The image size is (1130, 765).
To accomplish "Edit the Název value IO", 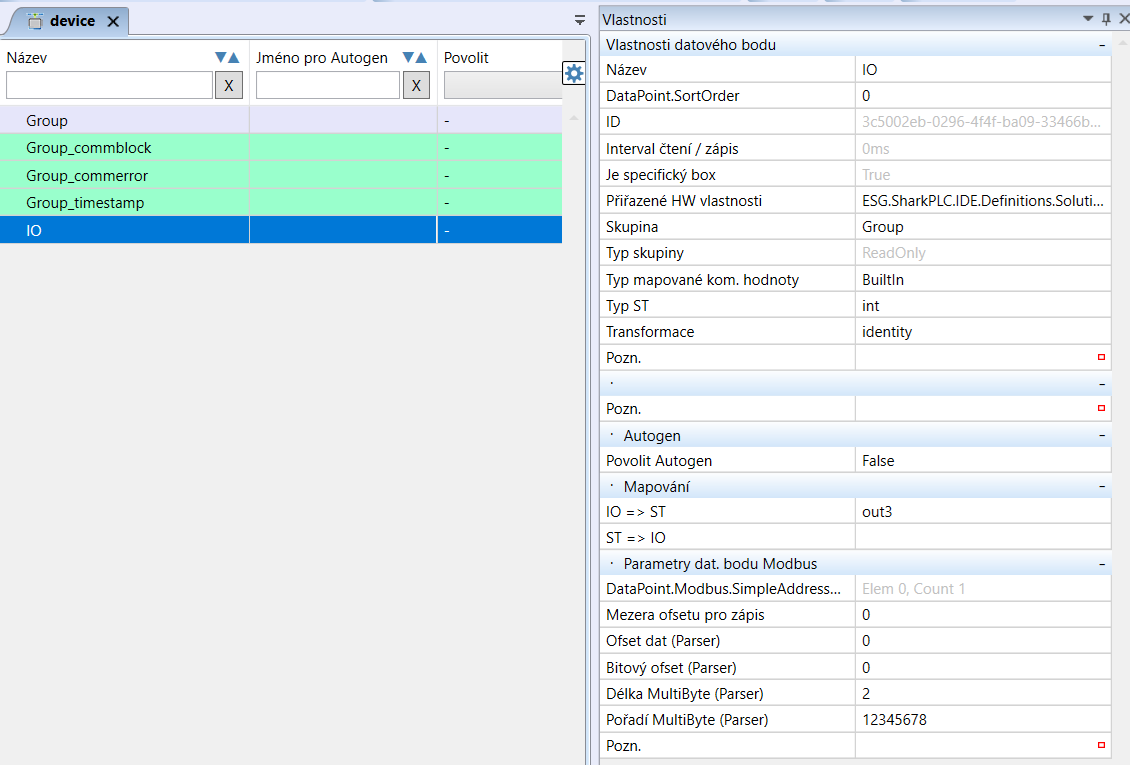I will (x=983, y=70).
